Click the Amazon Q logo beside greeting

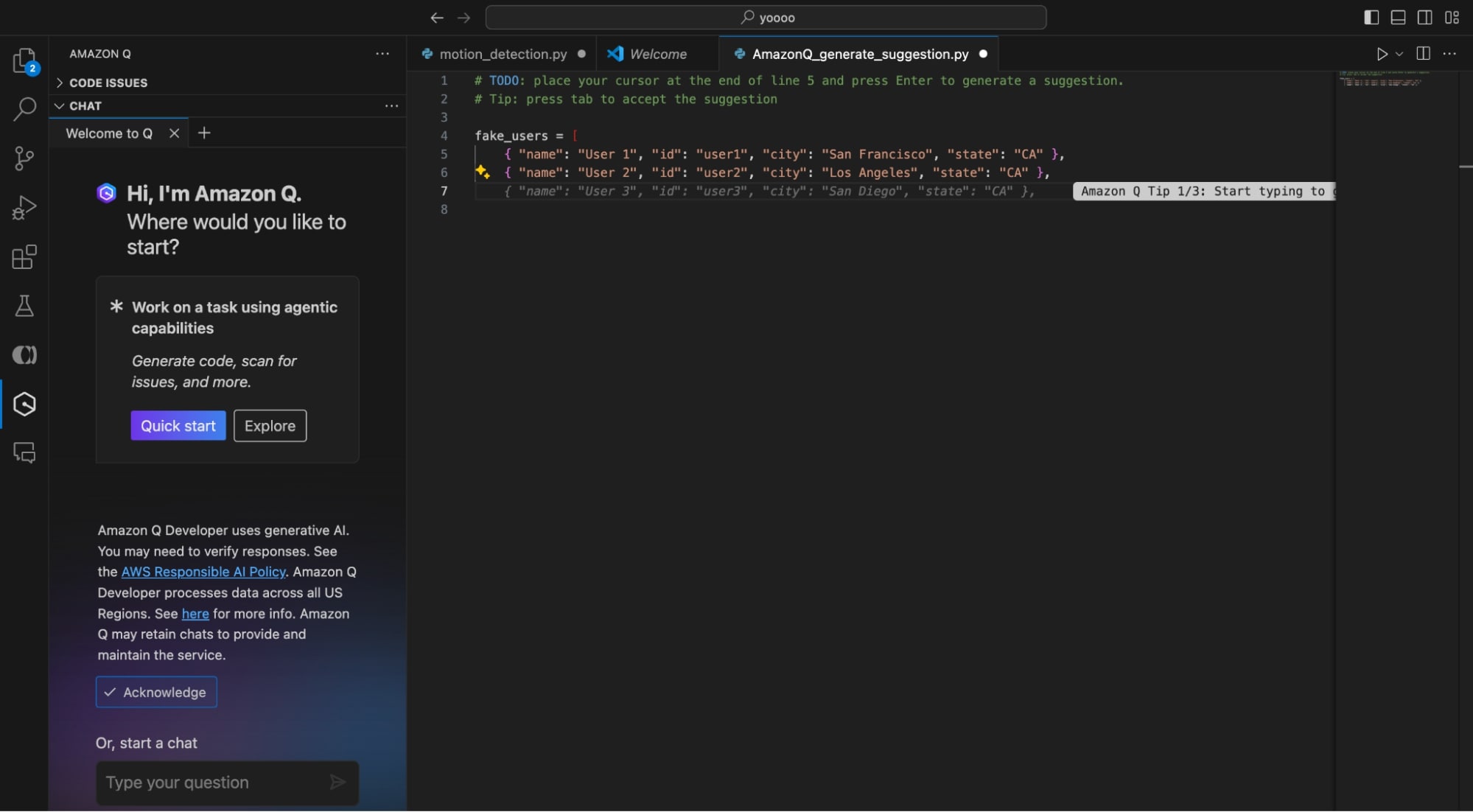tap(107, 193)
